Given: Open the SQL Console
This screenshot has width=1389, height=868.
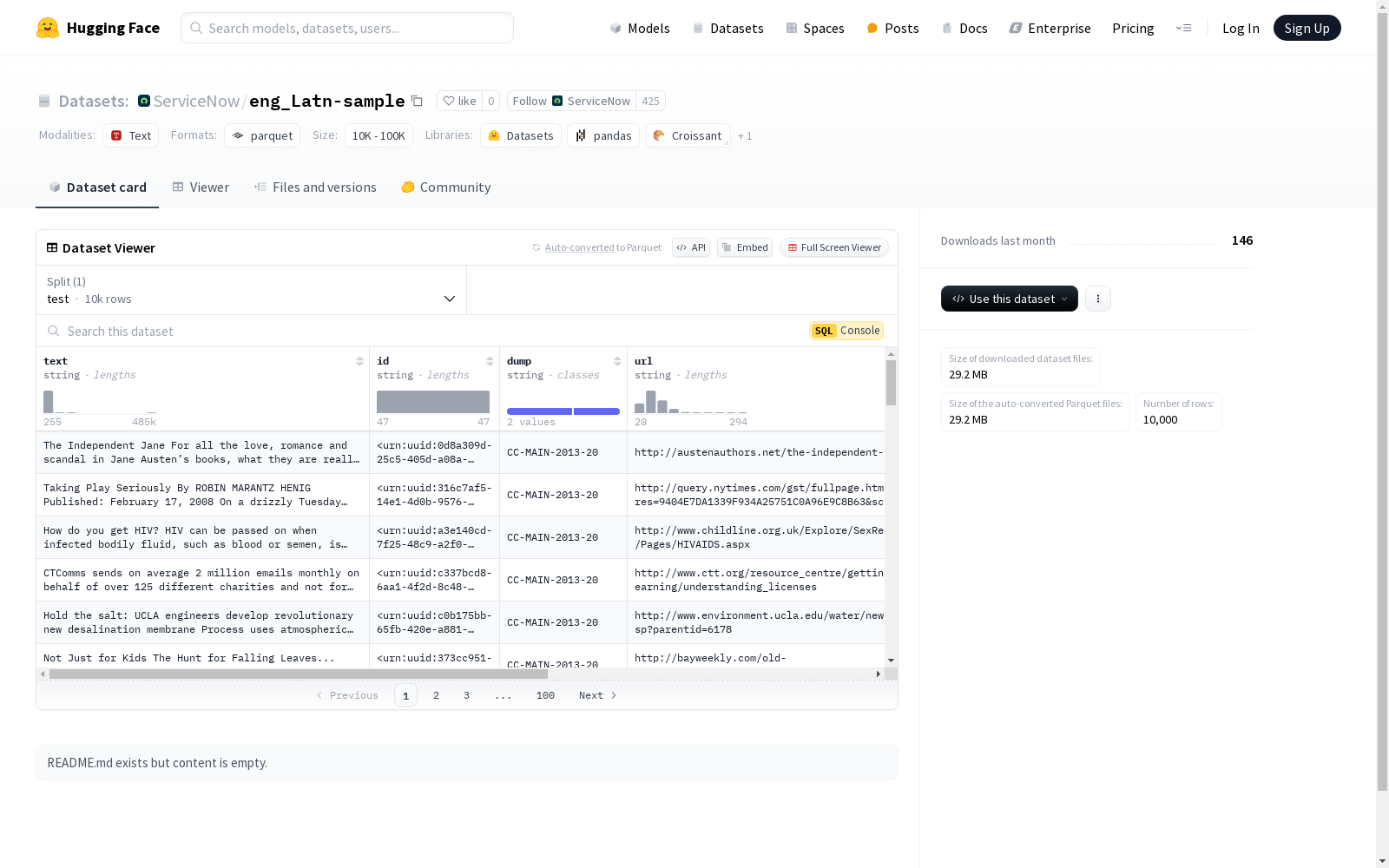Looking at the screenshot, I should click(846, 331).
